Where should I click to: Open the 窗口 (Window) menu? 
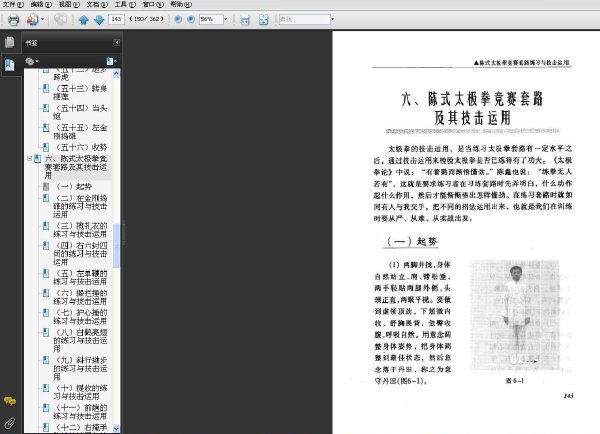(153, 4)
